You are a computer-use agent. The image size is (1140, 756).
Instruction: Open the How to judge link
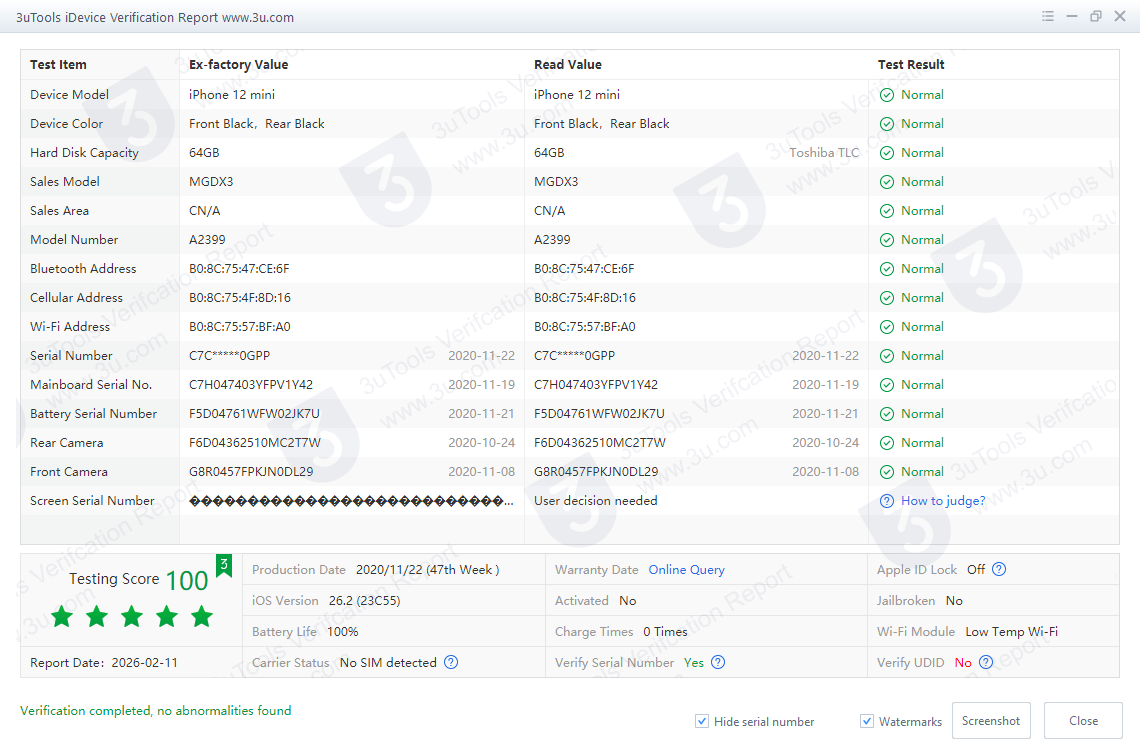tap(943, 501)
